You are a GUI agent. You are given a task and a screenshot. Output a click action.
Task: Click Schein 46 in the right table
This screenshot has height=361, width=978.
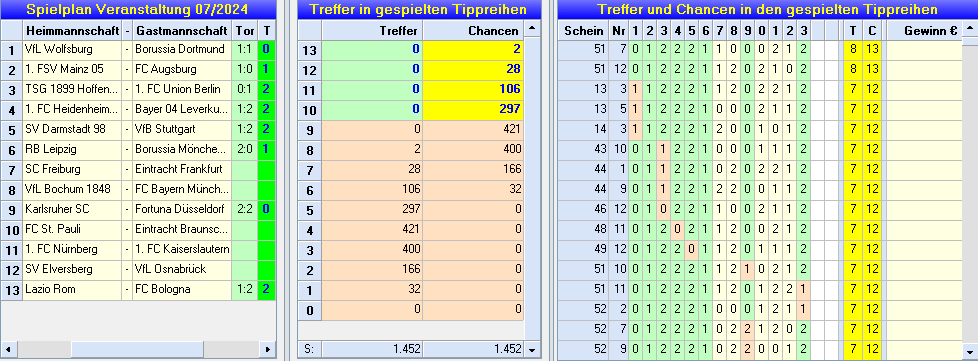coord(583,209)
